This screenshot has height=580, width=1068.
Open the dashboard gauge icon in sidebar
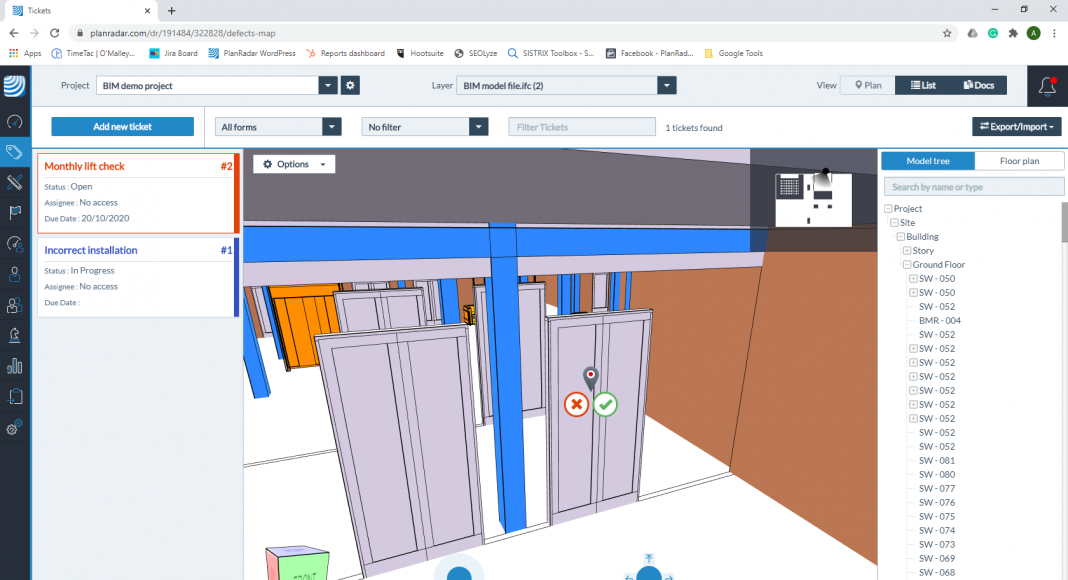click(14, 121)
